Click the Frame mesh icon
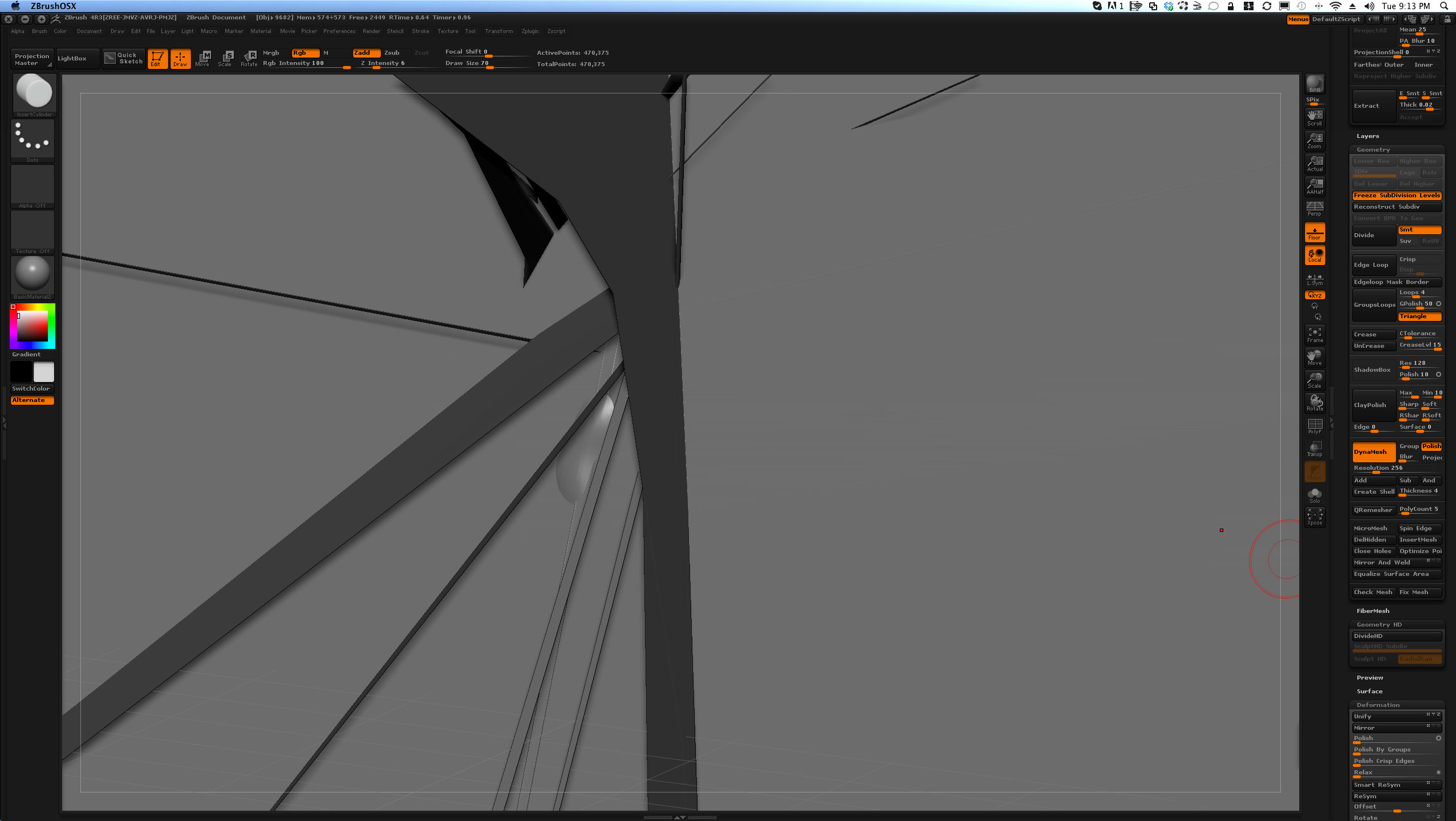Image resolution: width=1456 pixels, height=821 pixels. (x=1315, y=334)
